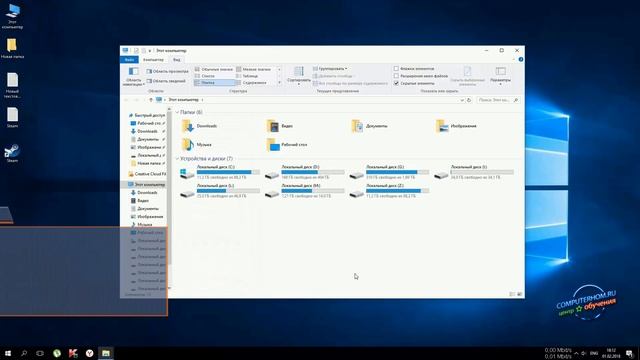Collapse Устройства и диски (7) group
The width and height of the screenshot is (640, 360).
[178, 159]
